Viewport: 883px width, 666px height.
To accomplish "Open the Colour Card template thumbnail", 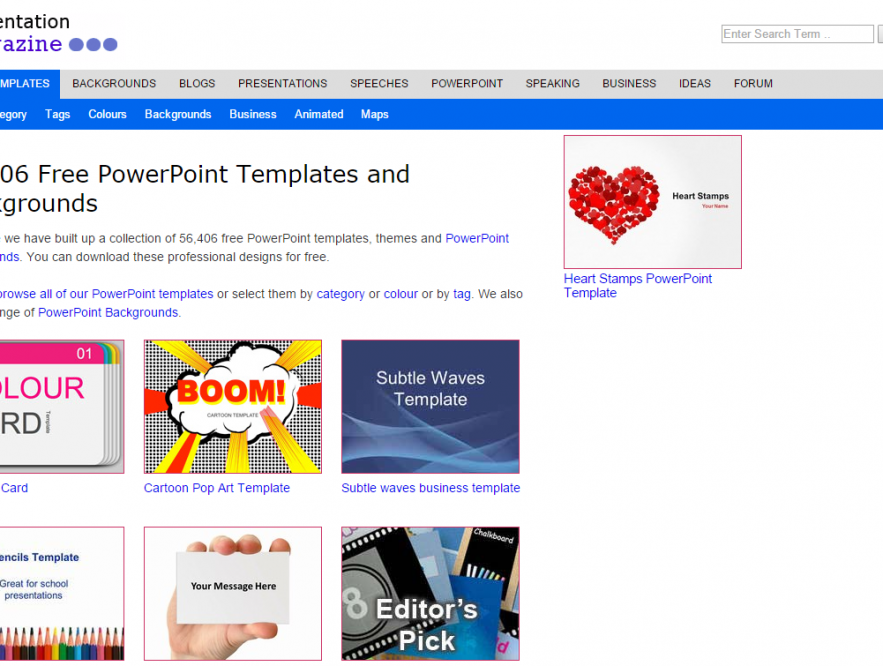I will tap(62, 406).
